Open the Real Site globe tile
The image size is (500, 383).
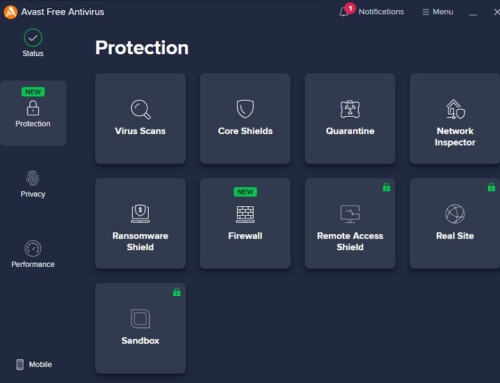pos(455,223)
